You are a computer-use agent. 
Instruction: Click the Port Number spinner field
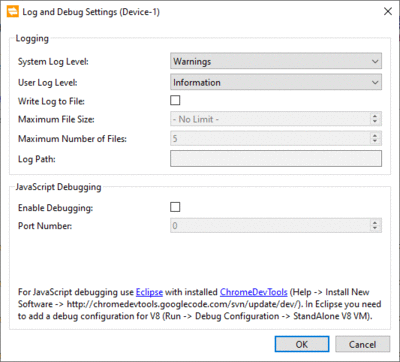coord(276,226)
